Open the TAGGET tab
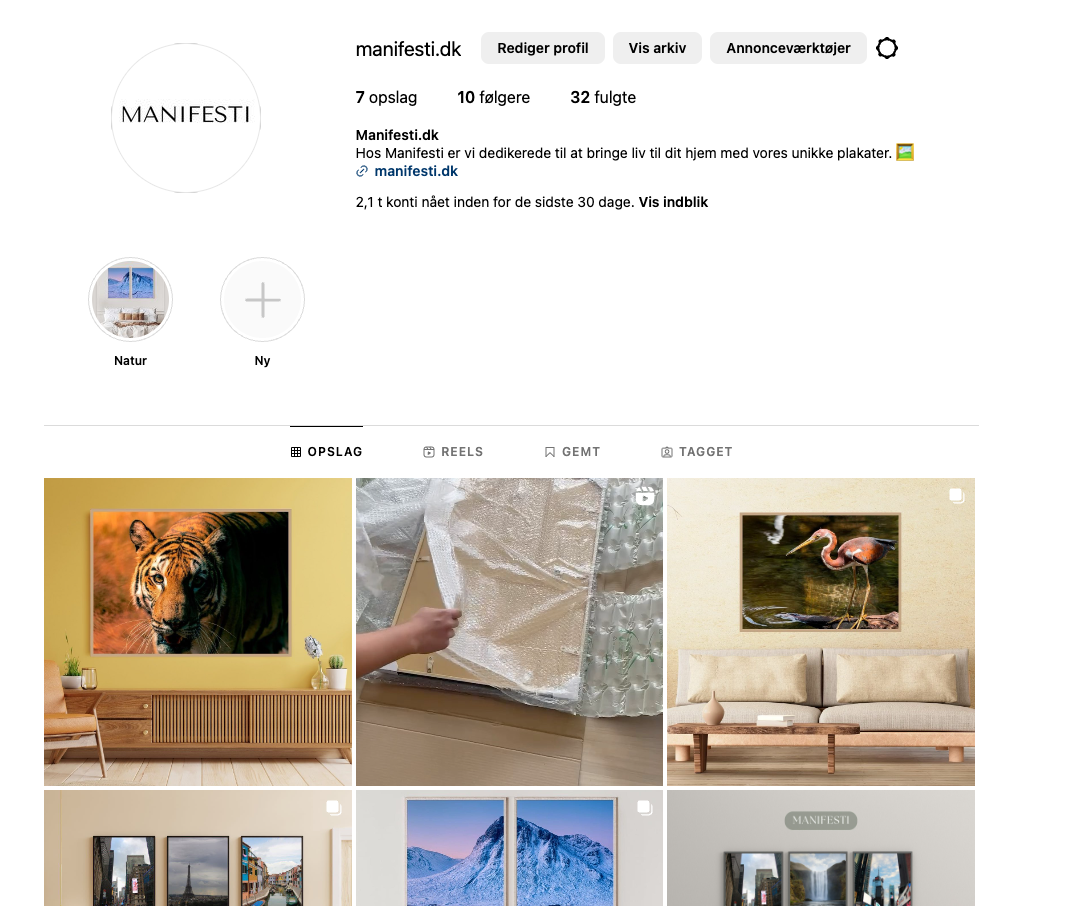 tap(697, 452)
